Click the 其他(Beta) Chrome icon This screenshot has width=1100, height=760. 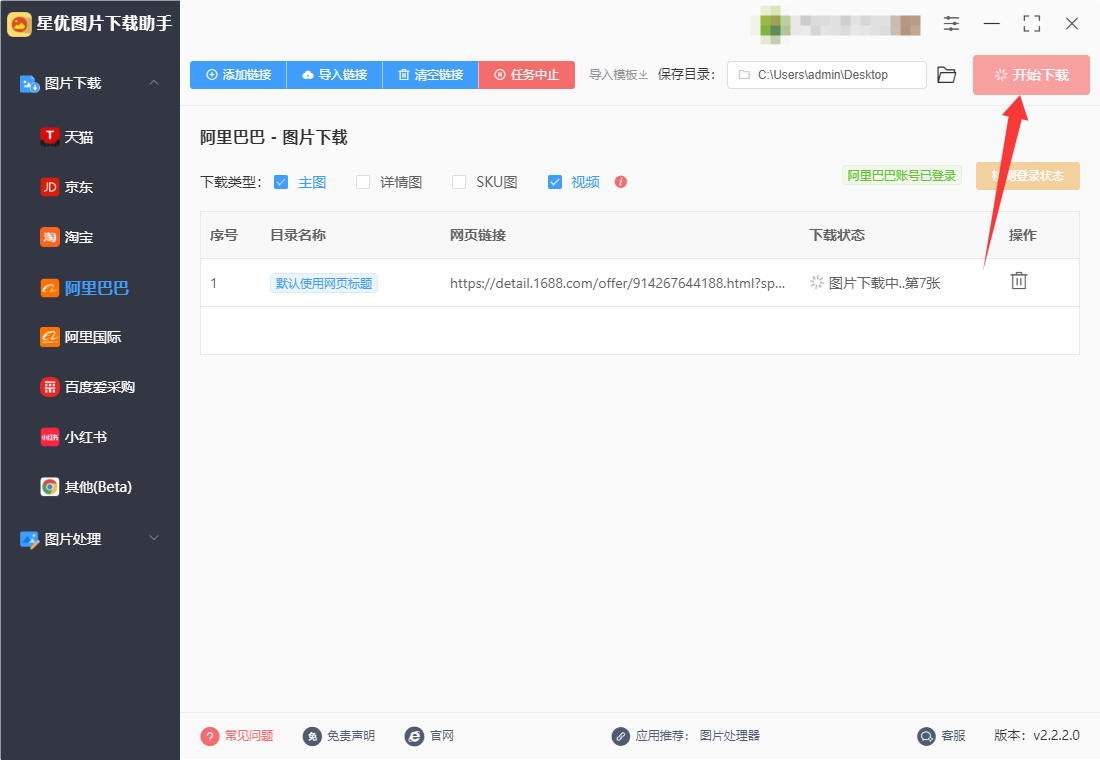[x=49, y=486]
